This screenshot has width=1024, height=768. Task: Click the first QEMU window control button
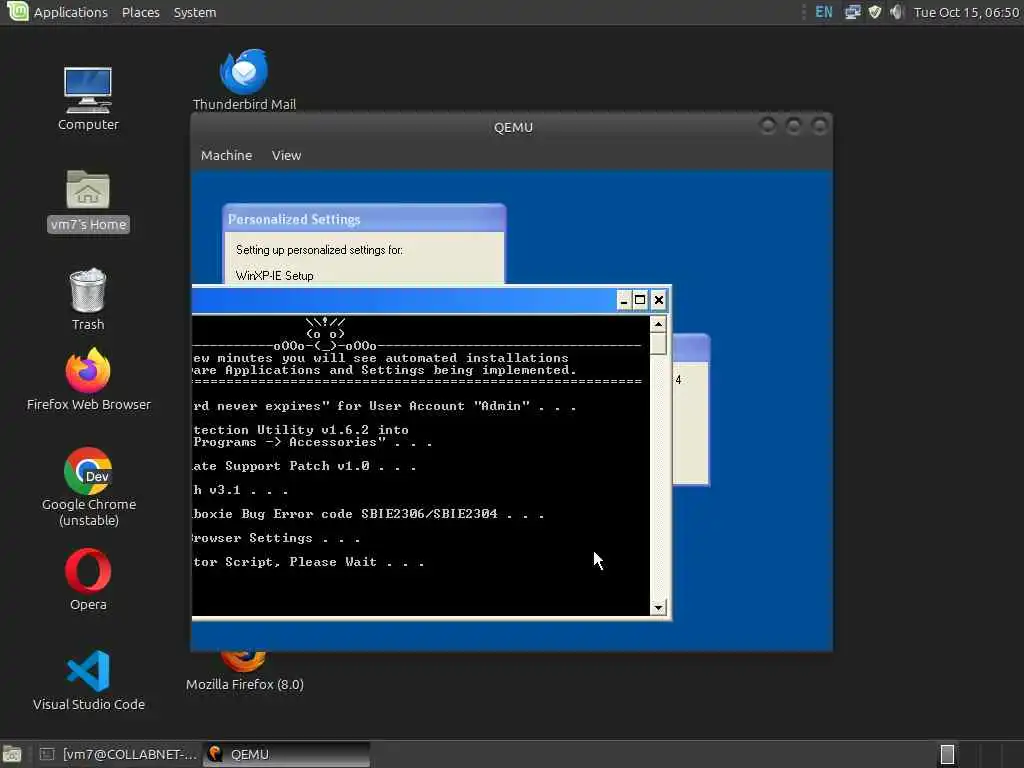pyautogui.click(x=768, y=126)
